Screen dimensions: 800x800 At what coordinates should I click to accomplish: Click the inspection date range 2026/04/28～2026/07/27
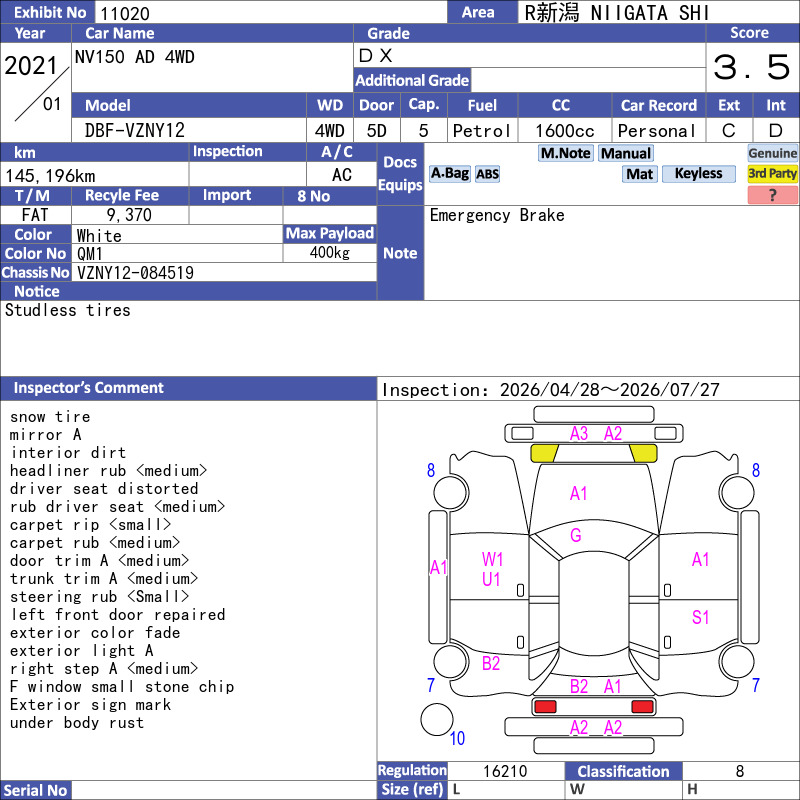609,390
